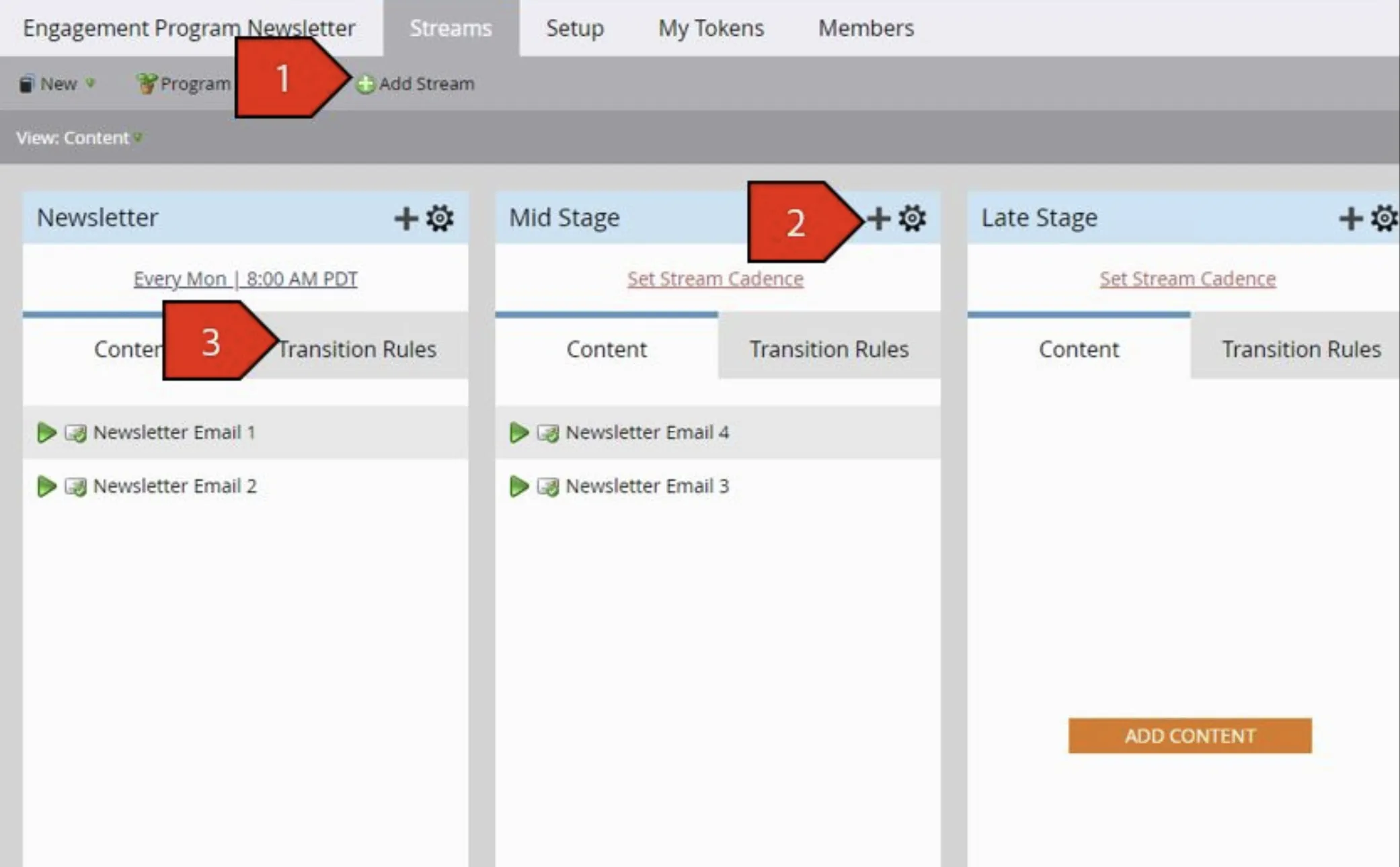Open Transition Rules tab in Mid Stage stream
The width and height of the screenshot is (1400, 867).
[829, 349]
